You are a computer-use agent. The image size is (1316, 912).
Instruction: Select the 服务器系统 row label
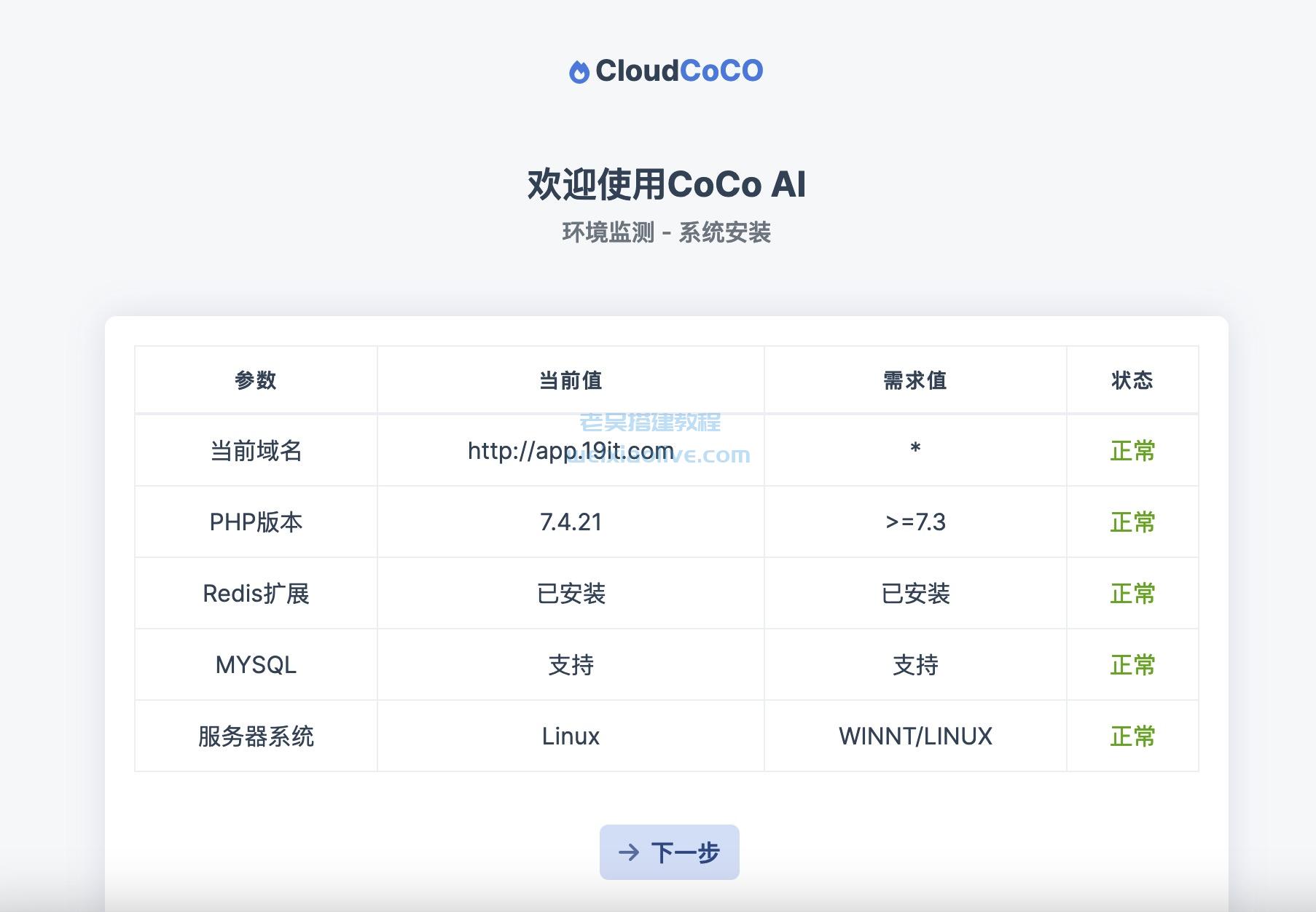point(256,736)
